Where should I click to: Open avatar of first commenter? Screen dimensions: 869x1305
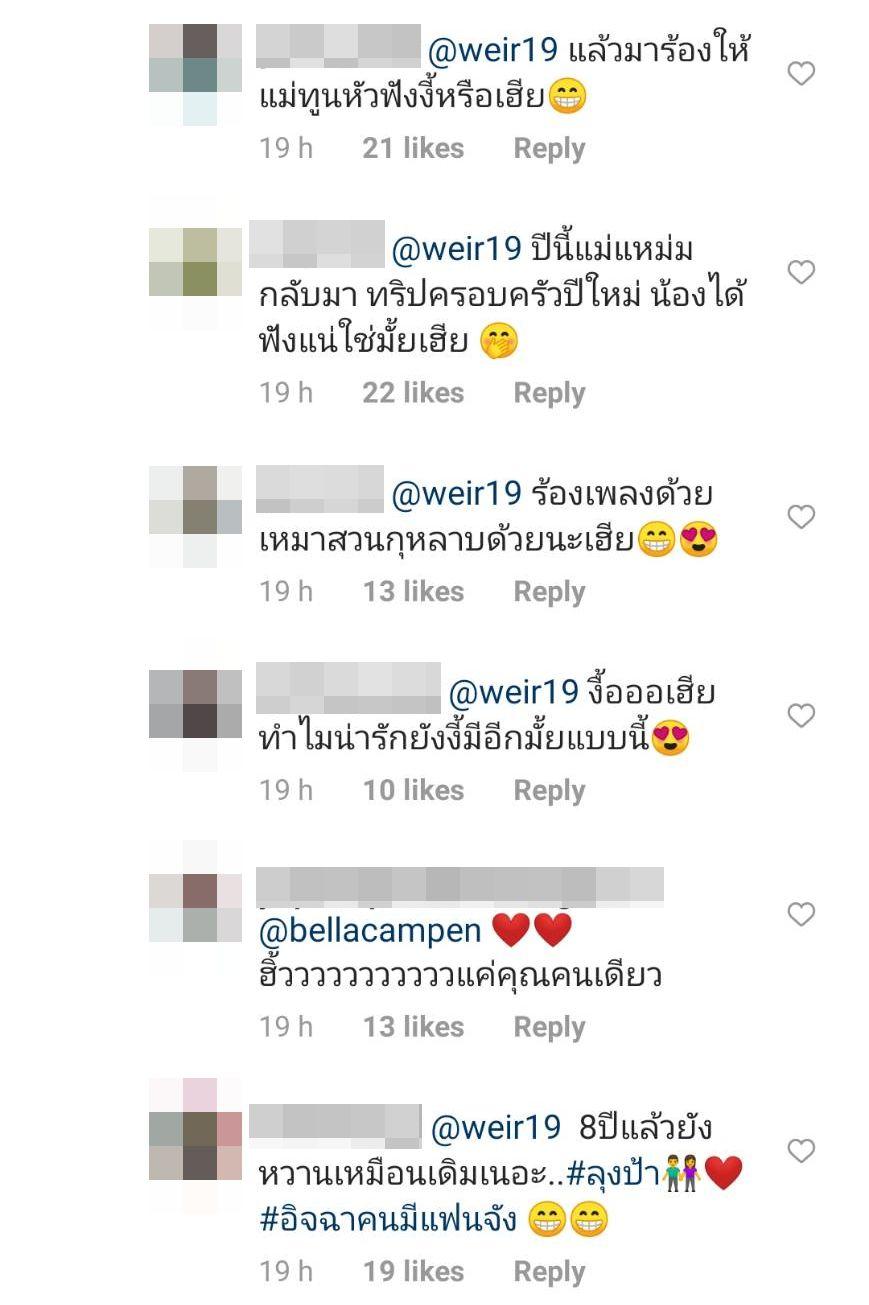click(196, 75)
